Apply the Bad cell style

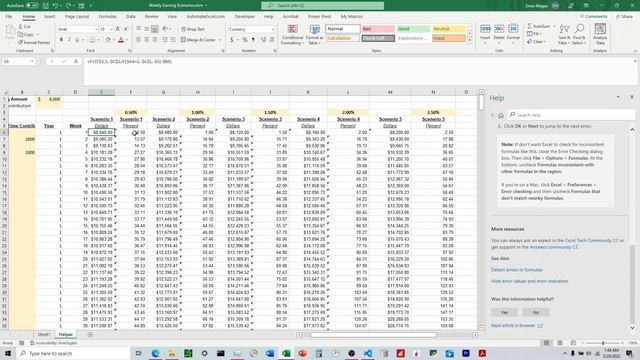coord(378,29)
